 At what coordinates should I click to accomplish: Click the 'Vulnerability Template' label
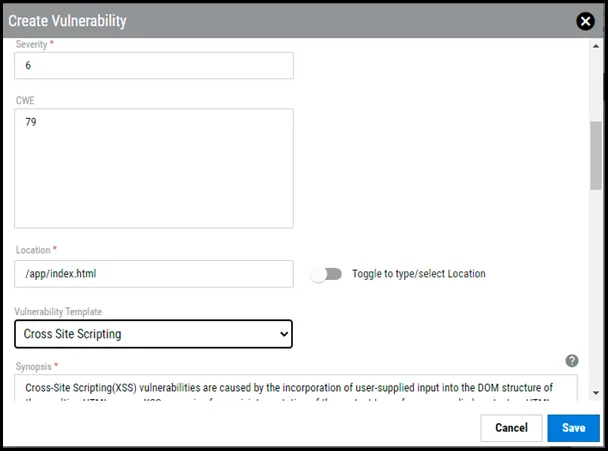click(x=58, y=311)
